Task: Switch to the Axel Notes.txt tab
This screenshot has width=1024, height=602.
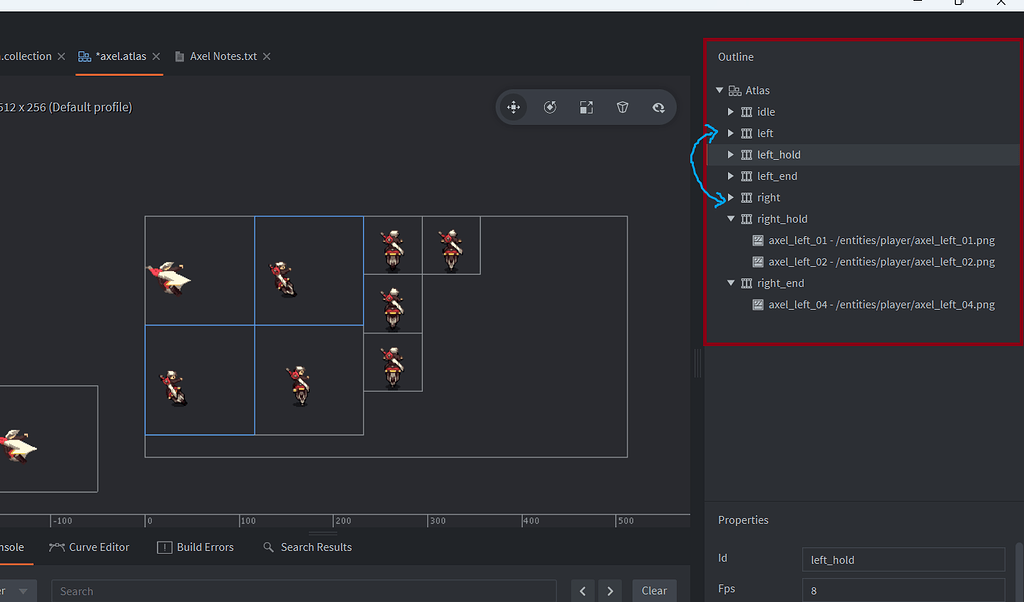Action: (x=224, y=56)
